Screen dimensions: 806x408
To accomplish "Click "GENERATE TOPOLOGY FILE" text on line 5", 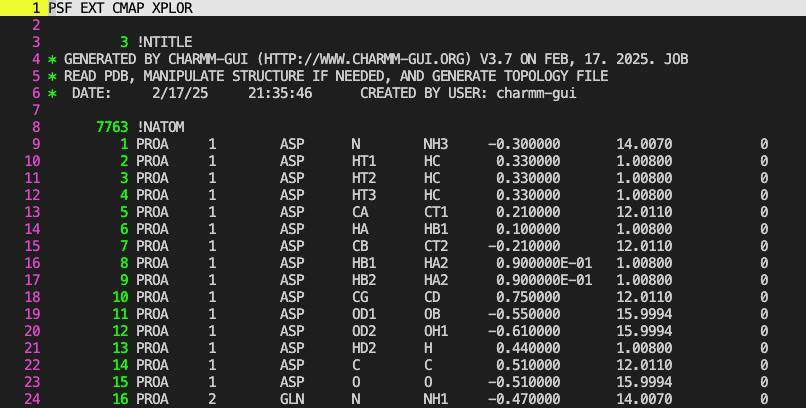I will pyautogui.click(x=520, y=76).
